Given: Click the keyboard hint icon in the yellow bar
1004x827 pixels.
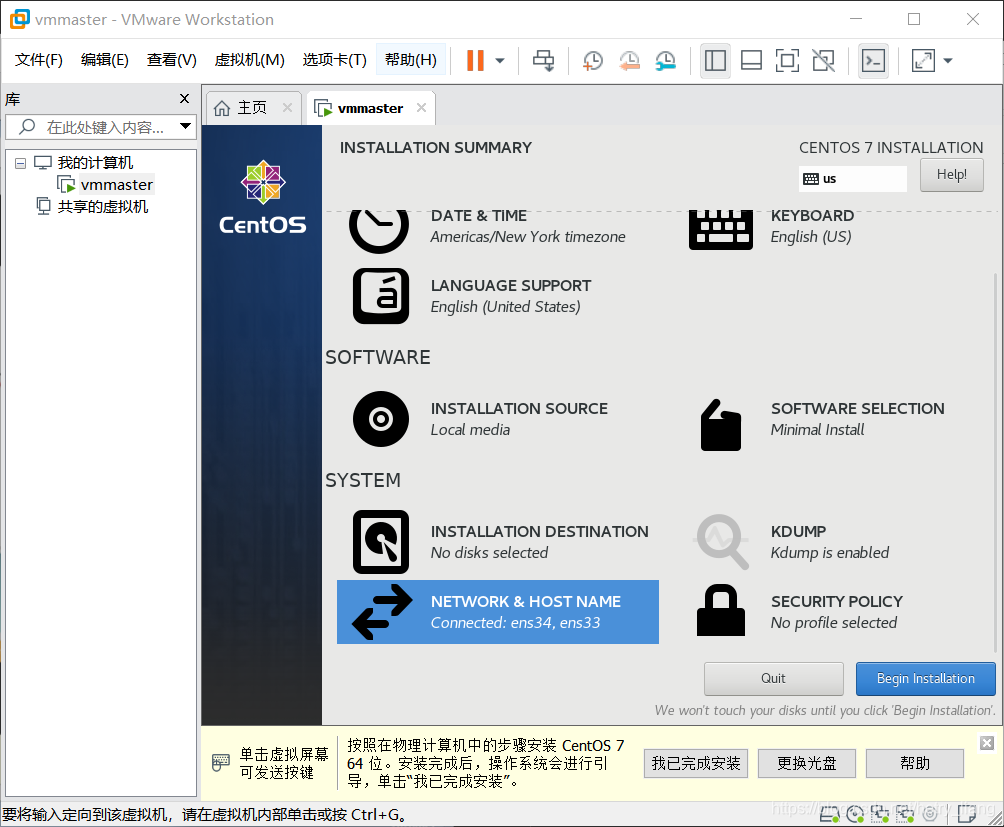Looking at the screenshot, I should pos(220,762).
